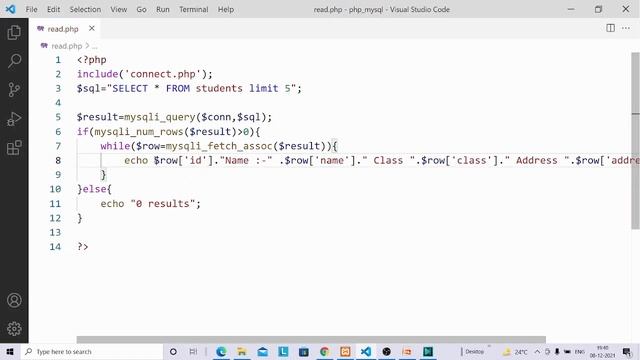Image resolution: width=640 pixels, height=360 pixels.
Task: Click the closing ?> PHP tag
Action: (x=82, y=247)
